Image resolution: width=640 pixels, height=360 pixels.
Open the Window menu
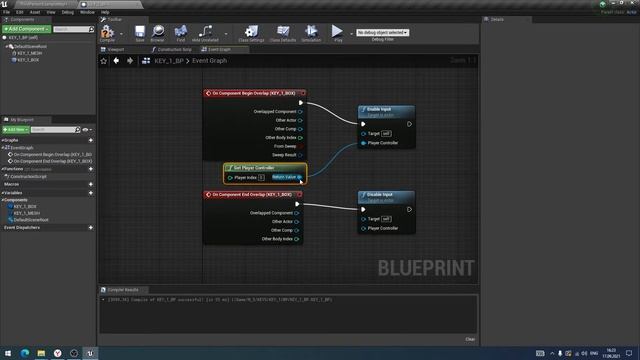(87, 12)
